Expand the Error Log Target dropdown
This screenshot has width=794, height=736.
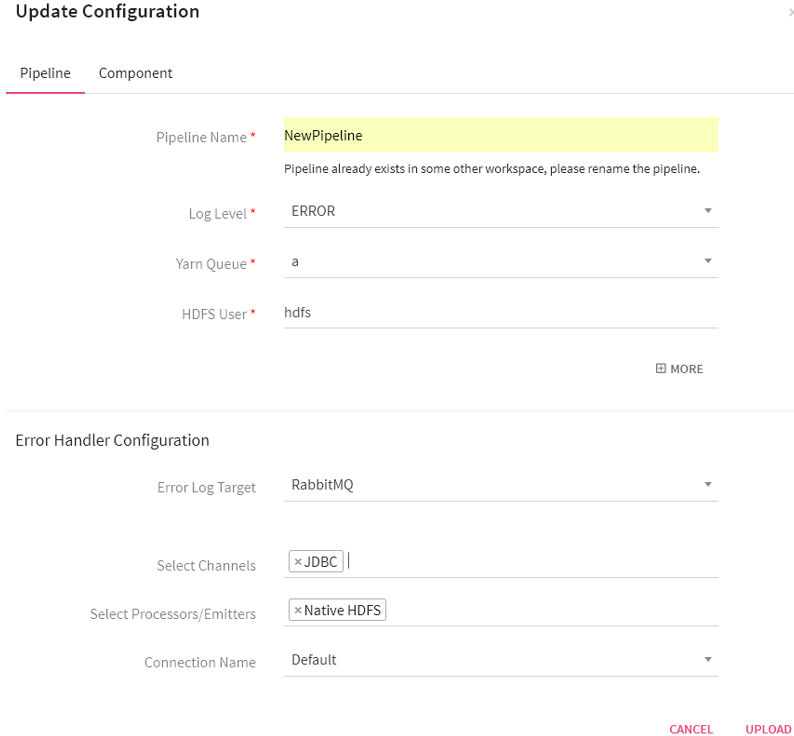coord(500,485)
